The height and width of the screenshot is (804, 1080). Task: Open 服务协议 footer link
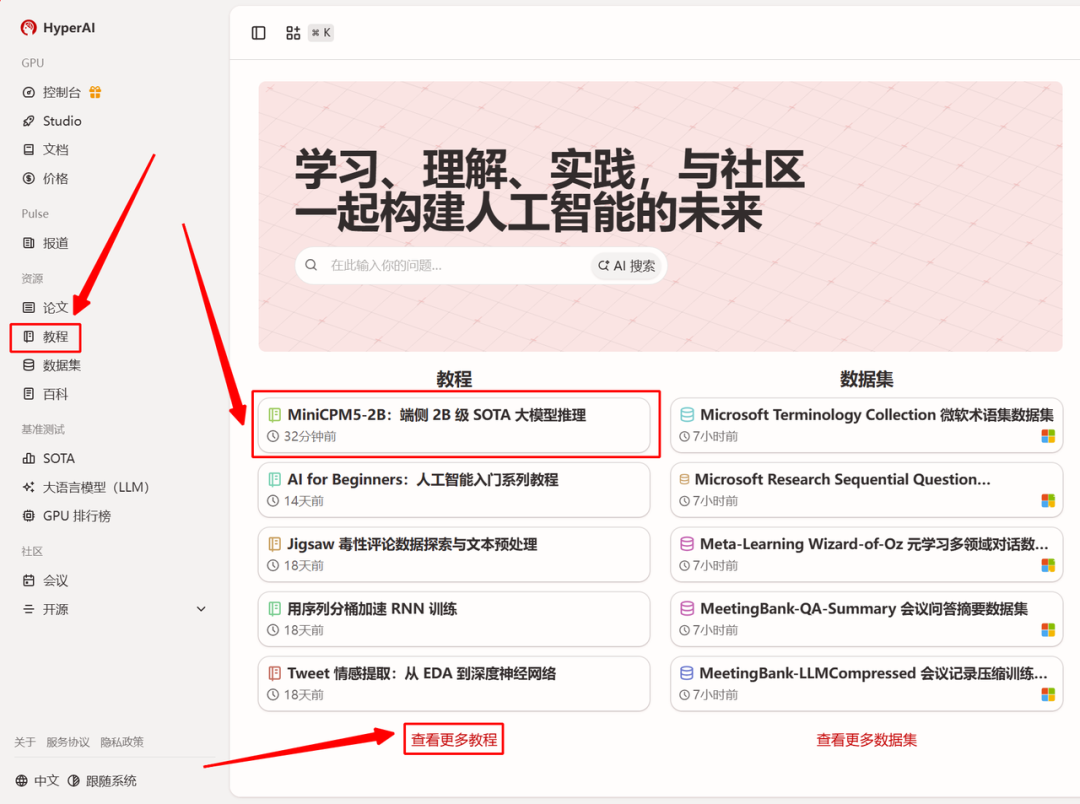[68, 742]
